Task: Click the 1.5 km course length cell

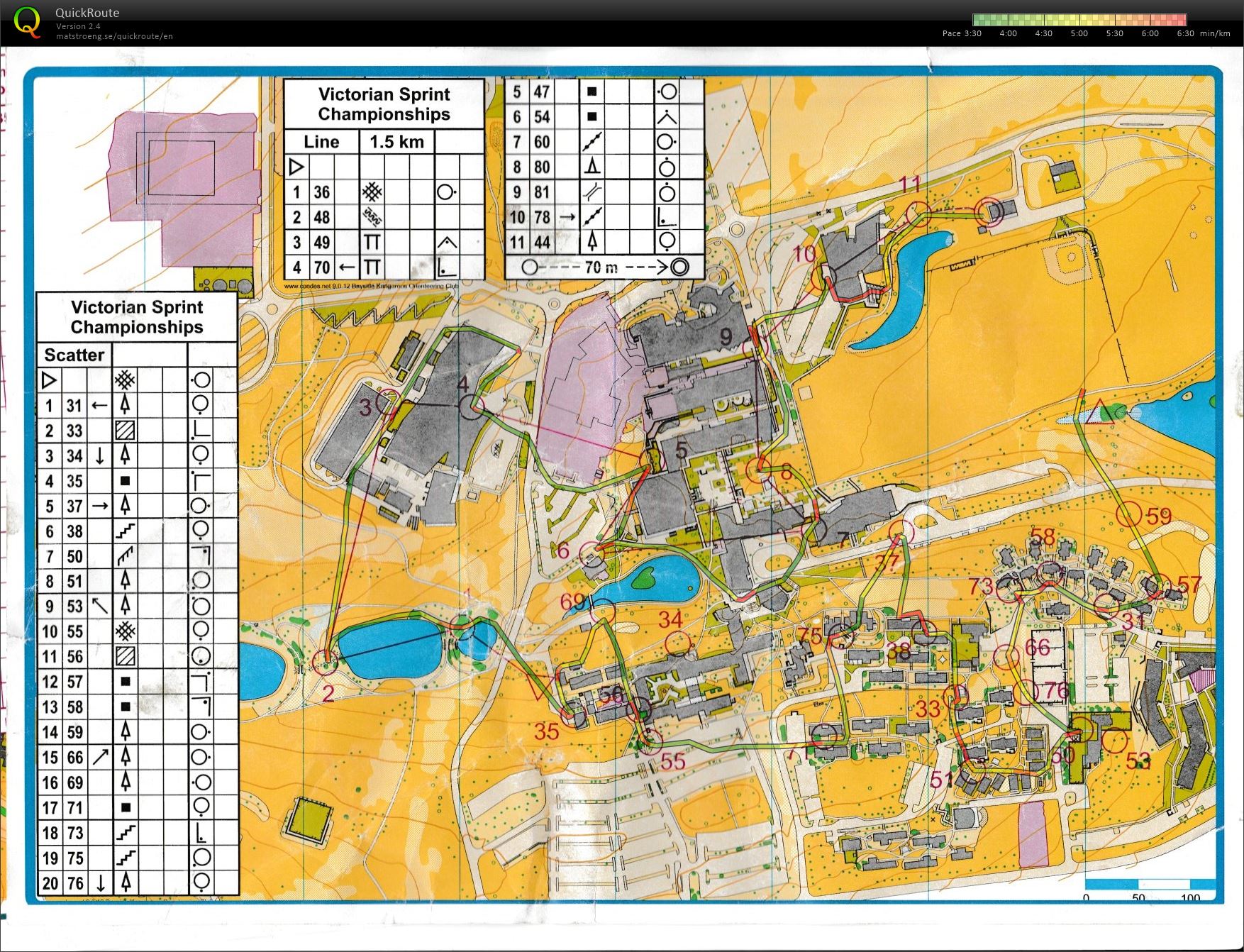Action: point(396,142)
